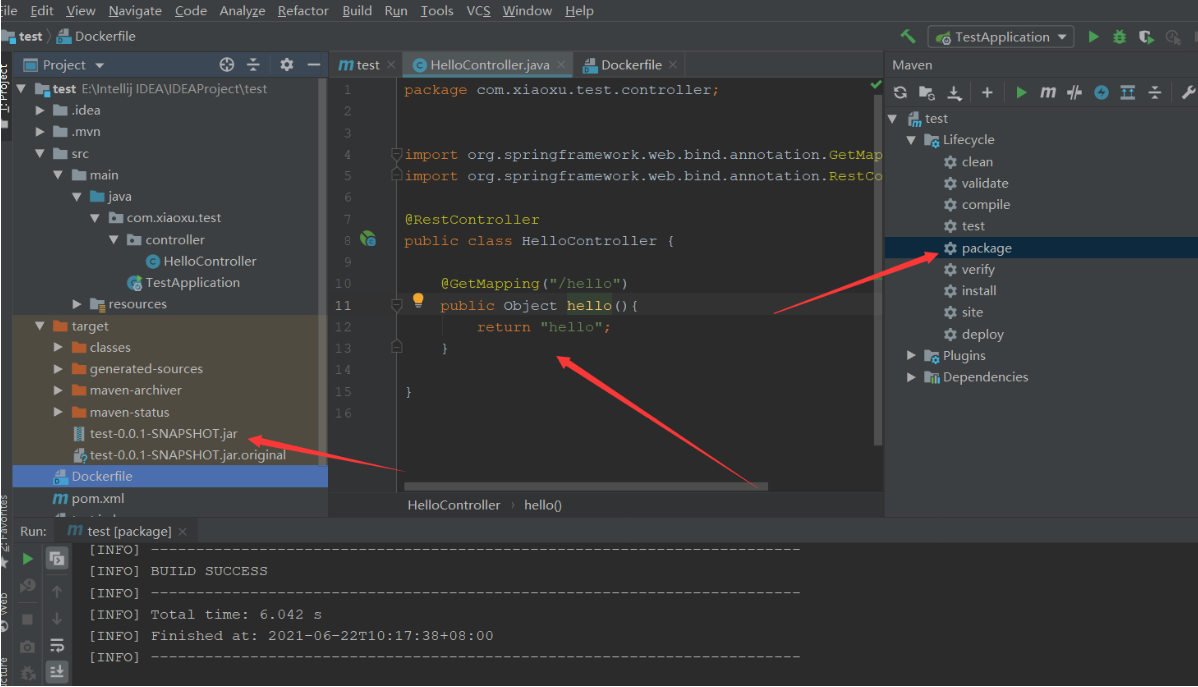This screenshot has width=1198, height=687.
Task: Toggle soft-wrap in Run console
Action: pos(57,646)
